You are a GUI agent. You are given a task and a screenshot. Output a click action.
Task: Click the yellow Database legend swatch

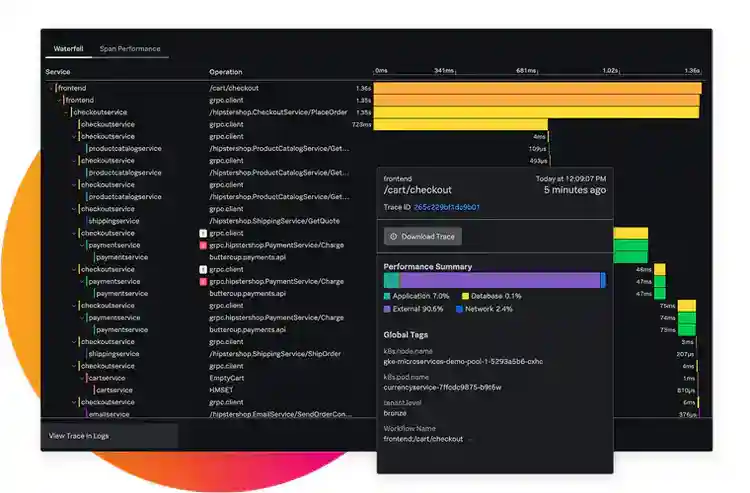(x=465, y=297)
